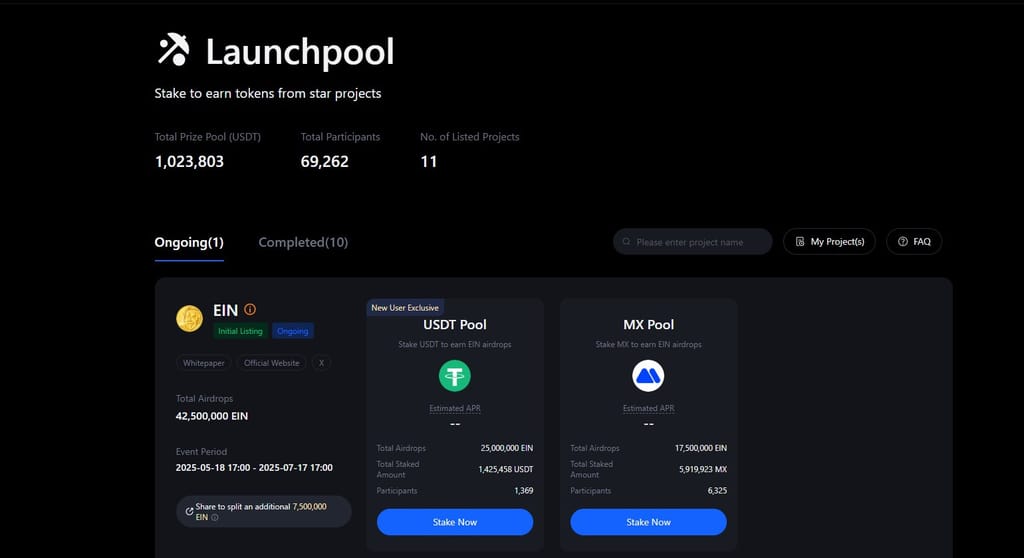Switch to the Completed(10) tab
The image size is (1024, 558).
click(303, 242)
